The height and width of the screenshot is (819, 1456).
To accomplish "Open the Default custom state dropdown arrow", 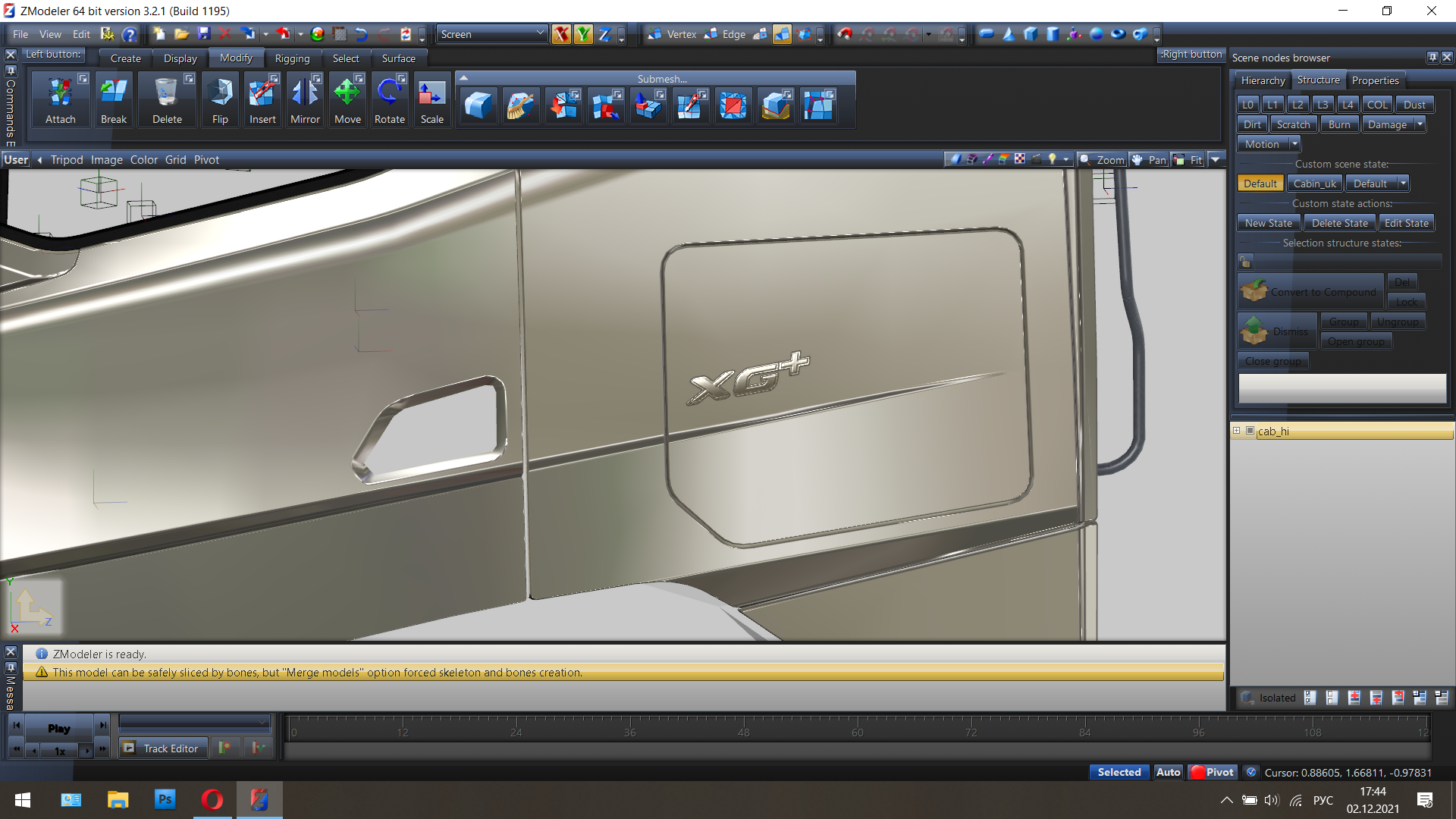I will click(x=1403, y=184).
